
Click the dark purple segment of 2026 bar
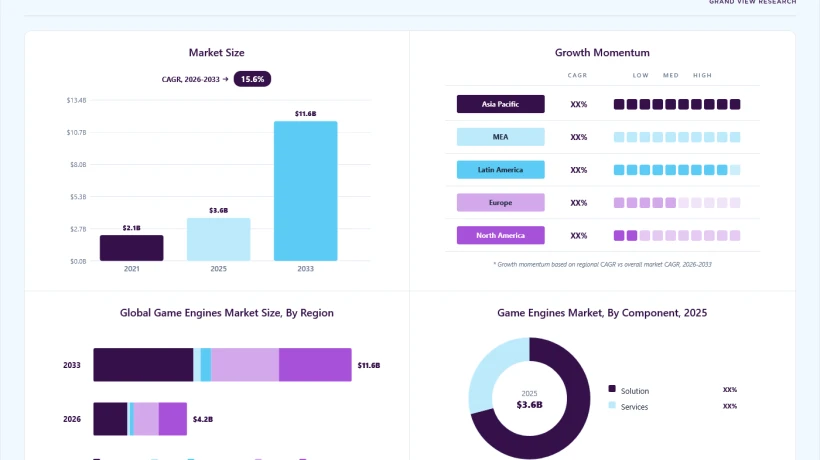pos(110,419)
